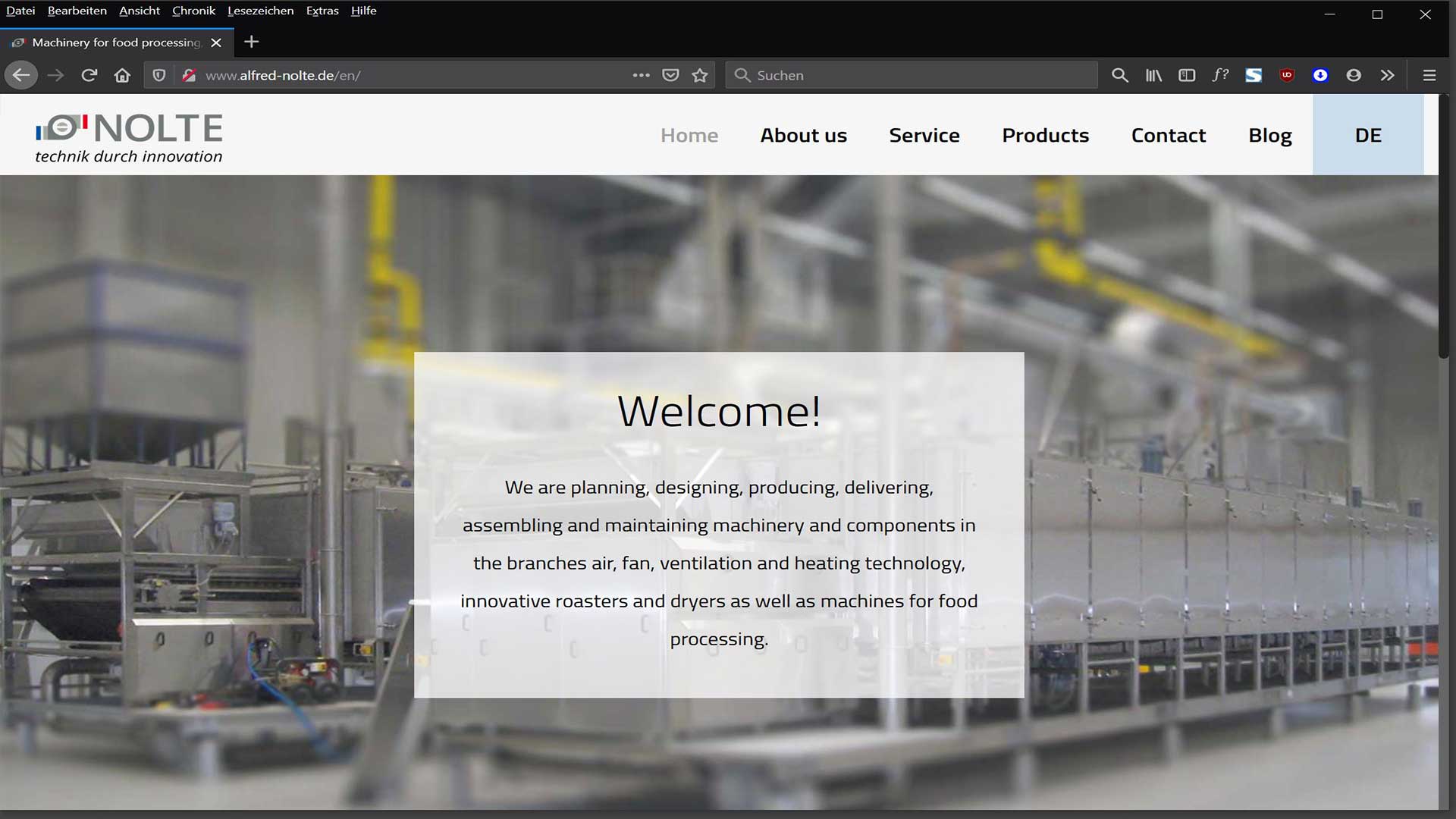The height and width of the screenshot is (819, 1456).
Task: Open tracking protection shield icon
Action: click(x=158, y=75)
